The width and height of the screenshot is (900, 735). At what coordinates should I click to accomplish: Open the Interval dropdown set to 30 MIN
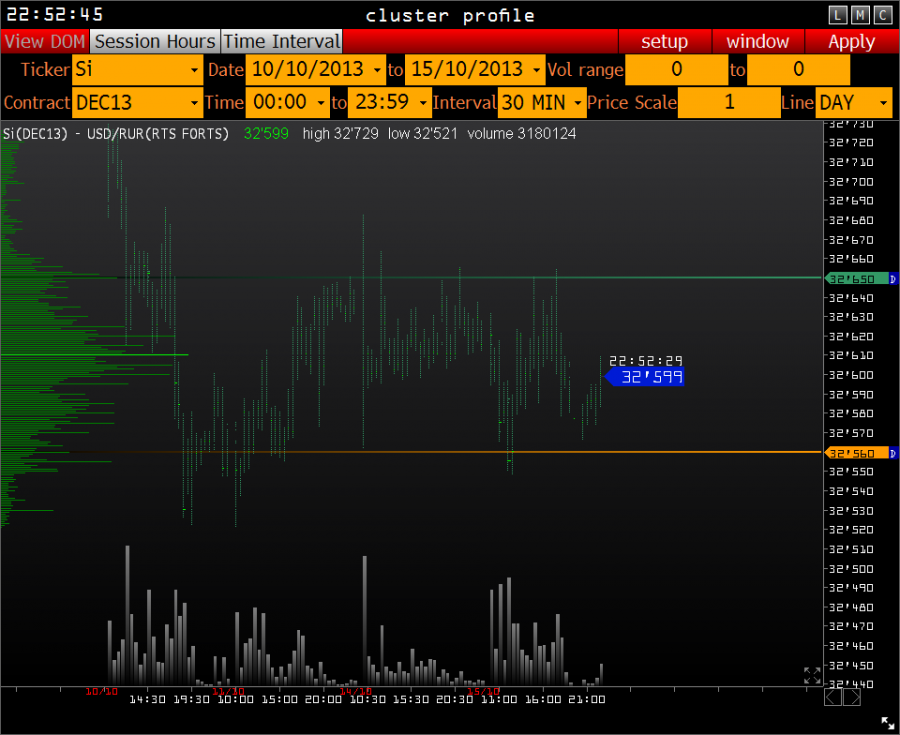[x=542, y=102]
